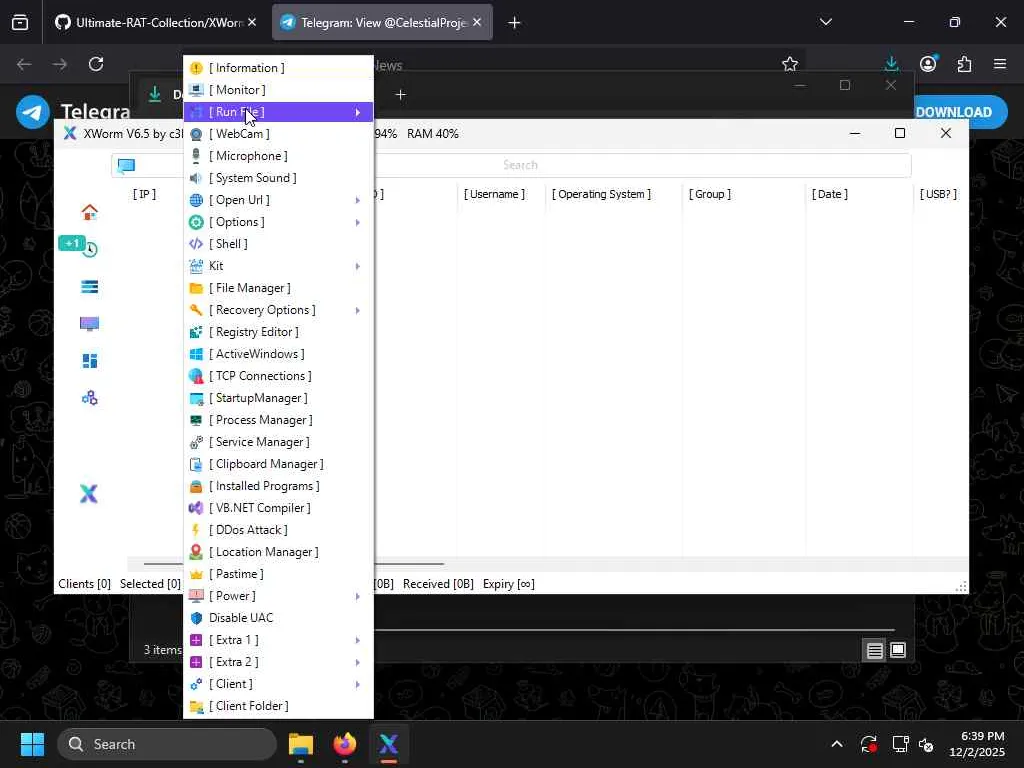Click the stacked-lines list icon in XWorm sidebar
1024x768 pixels.
tap(89, 287)
